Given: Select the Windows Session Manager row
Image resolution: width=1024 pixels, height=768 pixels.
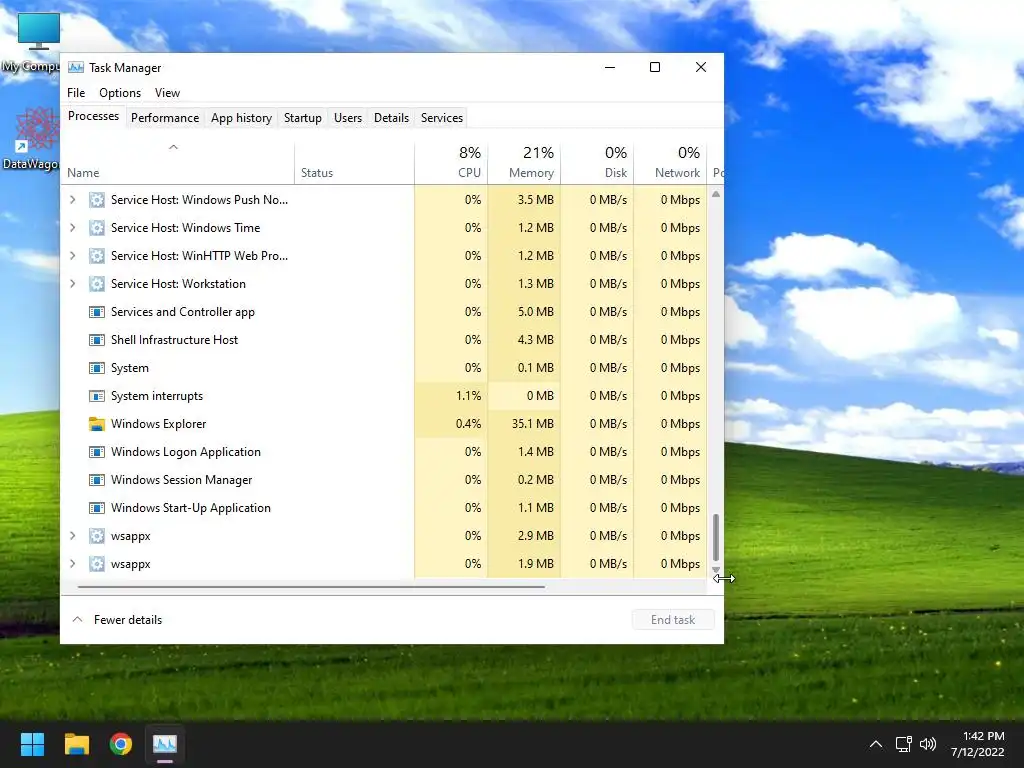Looking at the screenshot, I should (x=384, y=480).
